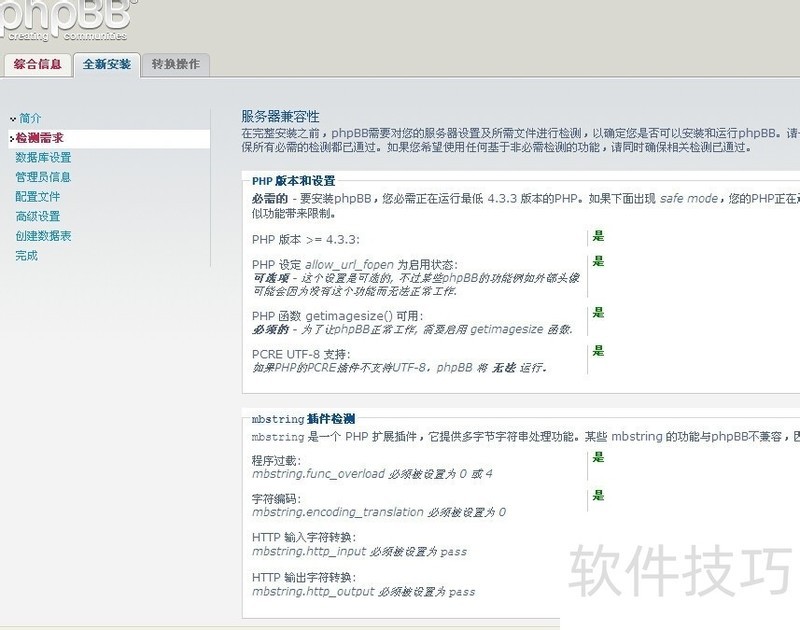
Task: Select the 全新安装 tab
Action: (106, 64)
